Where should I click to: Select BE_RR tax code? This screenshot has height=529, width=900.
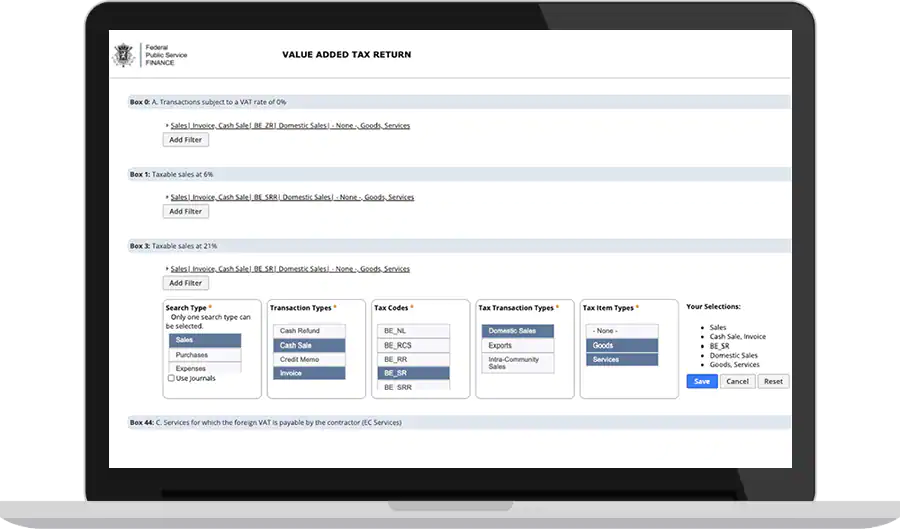pyautogui.click(x=413, y=360)
